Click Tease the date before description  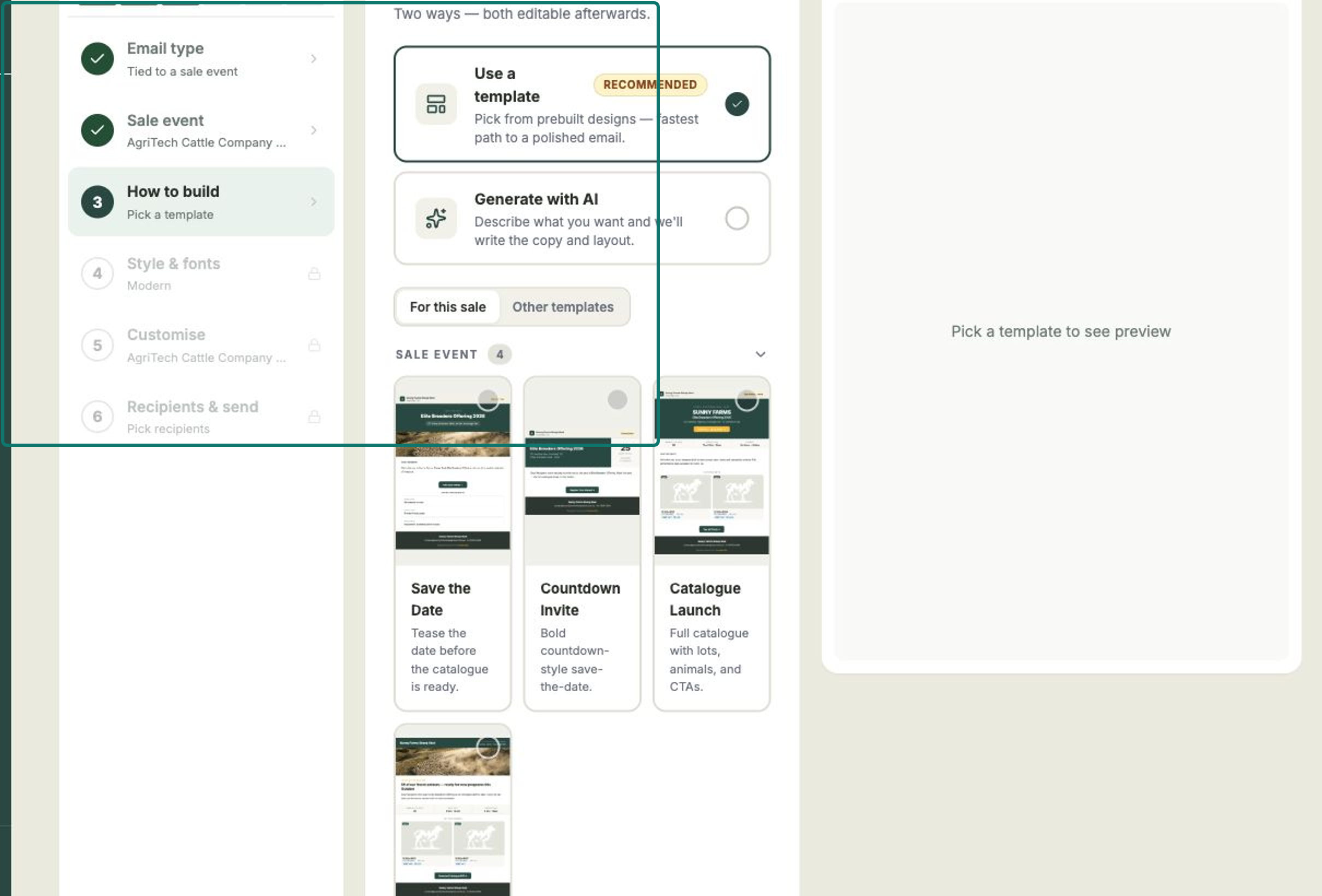click(x=450, y=660)
